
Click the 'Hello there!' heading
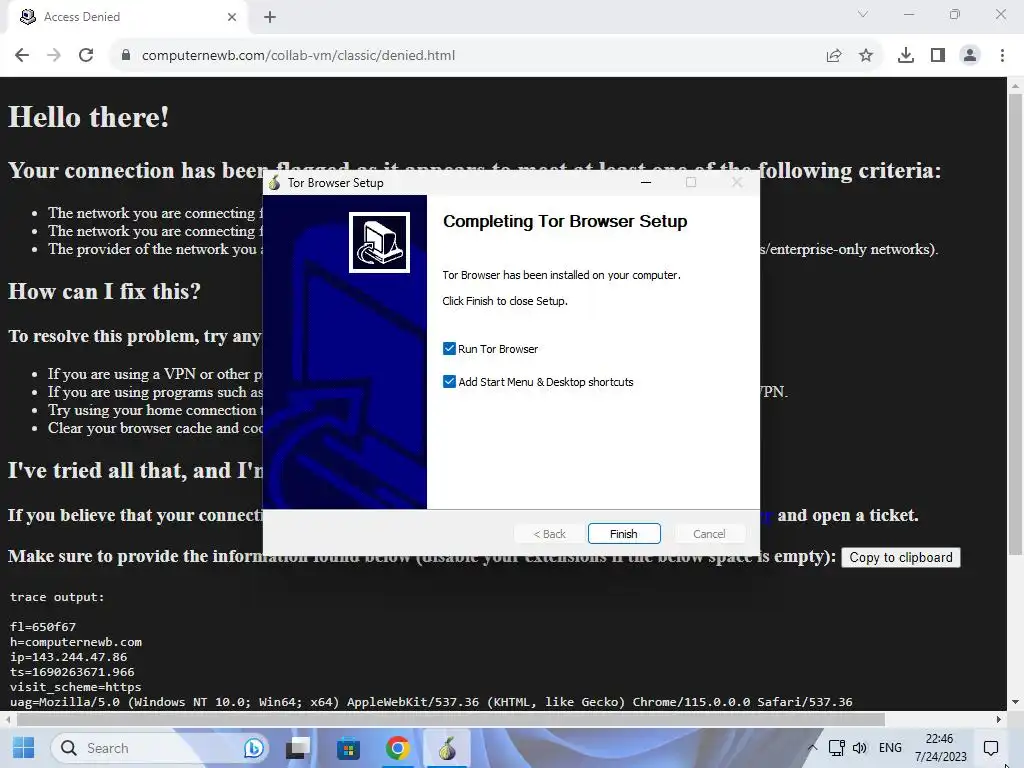(88, 118)
